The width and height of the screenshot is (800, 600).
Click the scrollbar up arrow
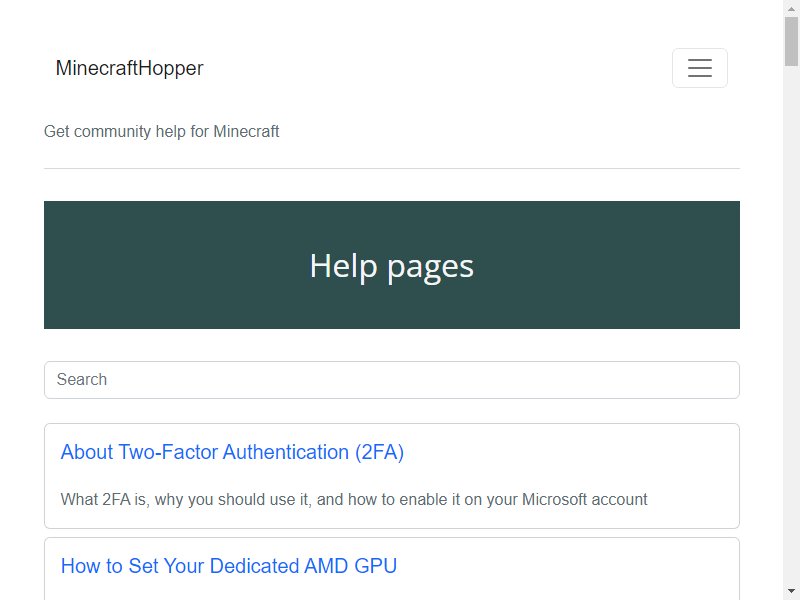click(x=791, y=8)
